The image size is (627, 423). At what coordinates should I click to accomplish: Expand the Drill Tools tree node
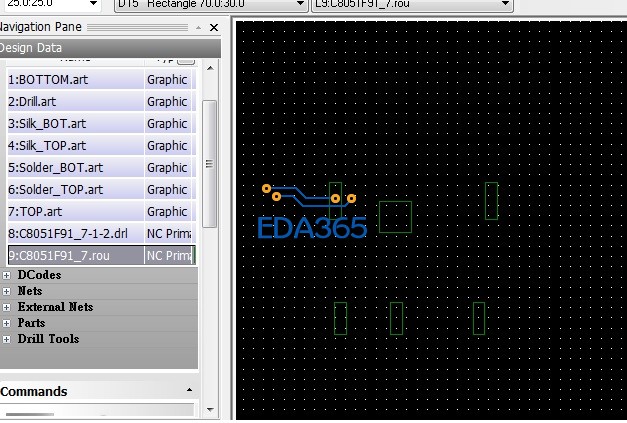tap(6, 339)
